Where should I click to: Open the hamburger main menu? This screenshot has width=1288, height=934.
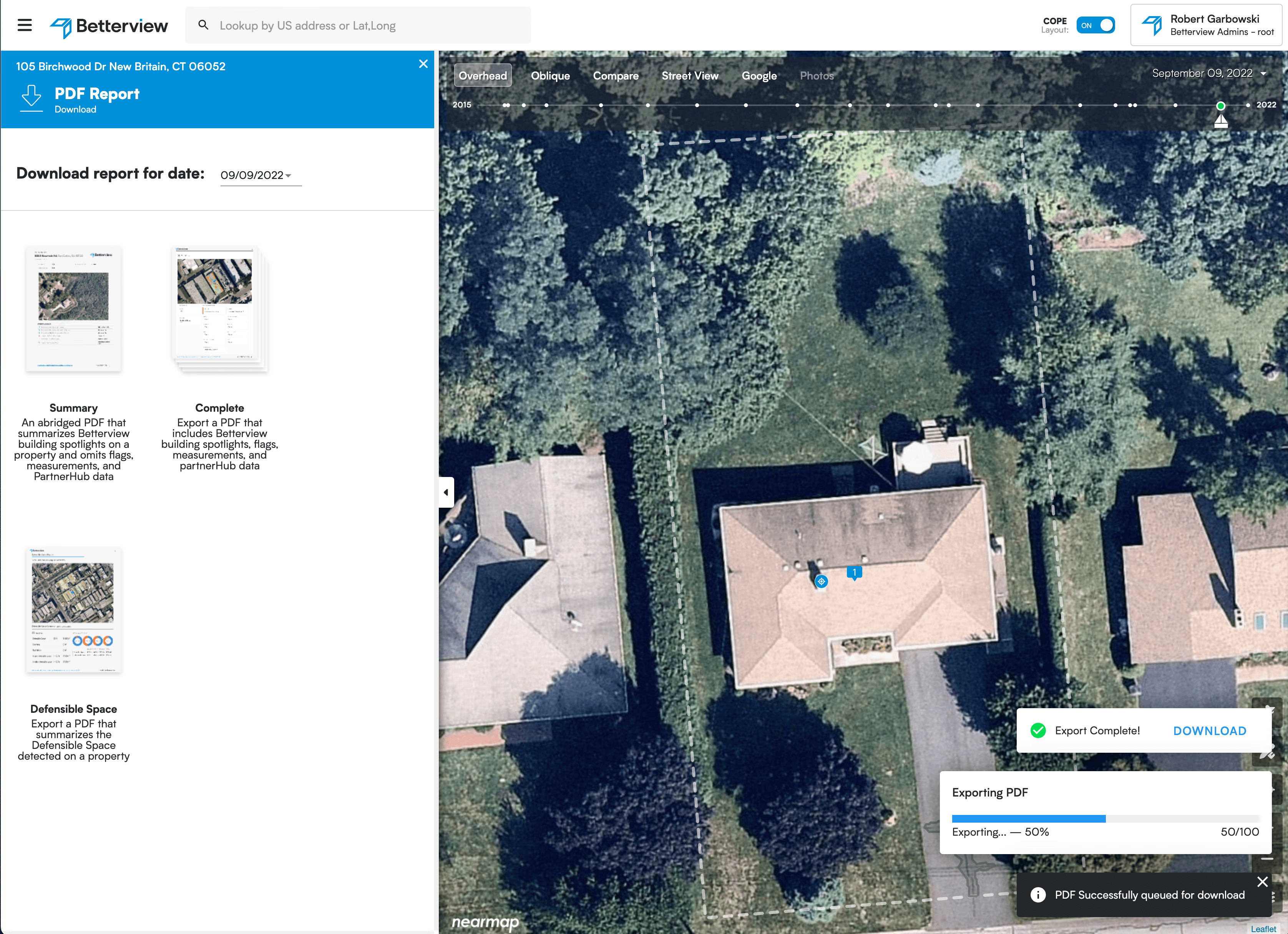(x=25, y=25)
